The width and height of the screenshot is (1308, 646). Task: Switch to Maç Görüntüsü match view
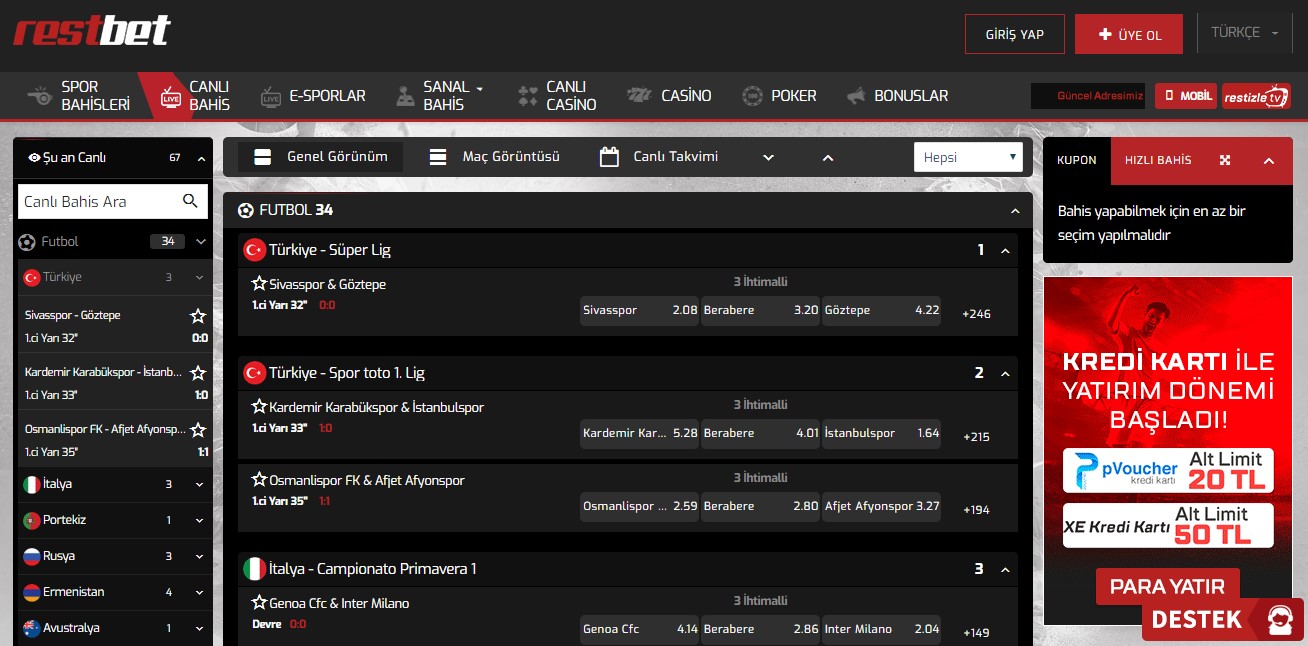(x=494, y=157)
